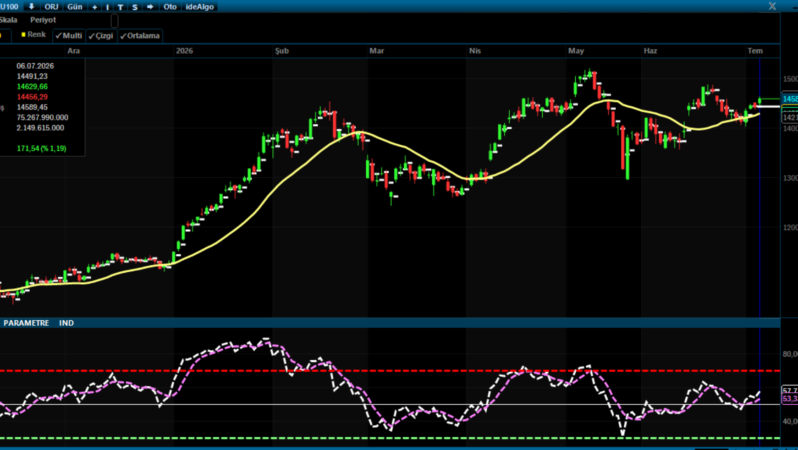This screenshot has width=798, height=450.
Task: Click the Şub month label on time axis
Action: point(282,50)
